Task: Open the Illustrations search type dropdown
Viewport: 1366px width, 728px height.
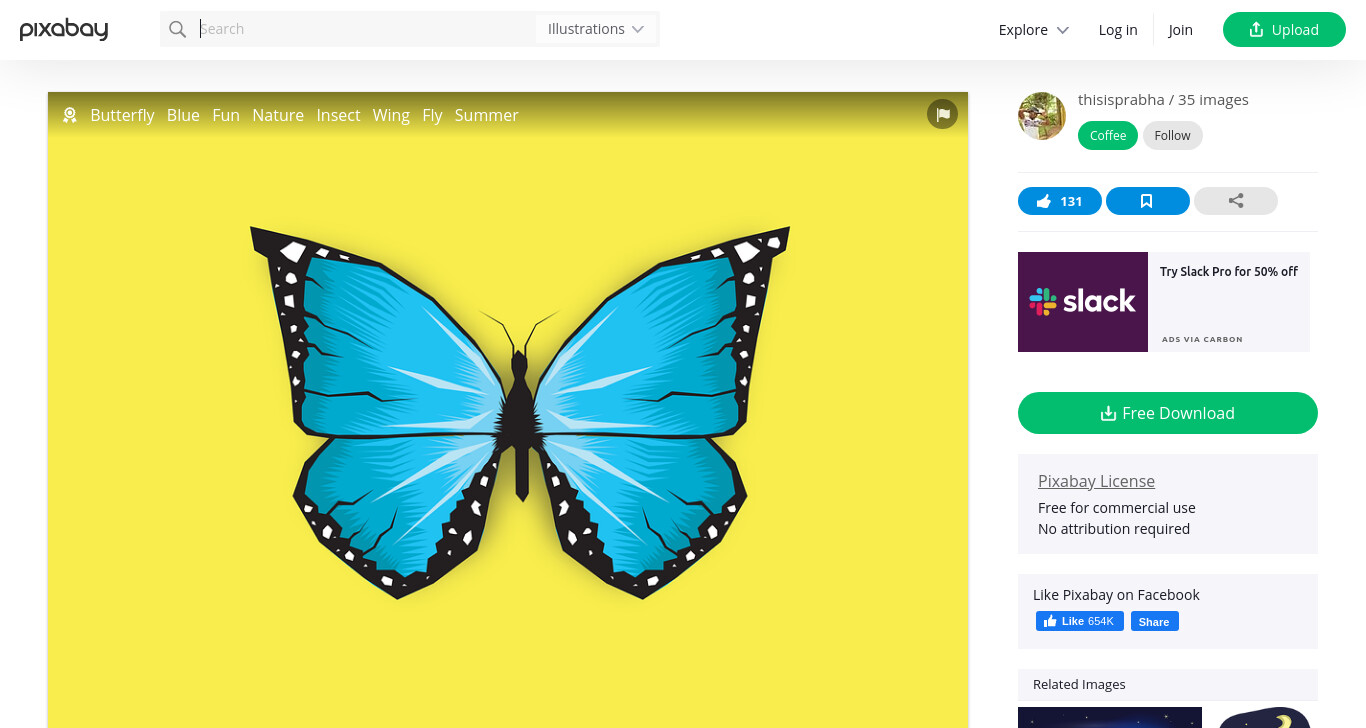Action: click(x=596, y=29)
